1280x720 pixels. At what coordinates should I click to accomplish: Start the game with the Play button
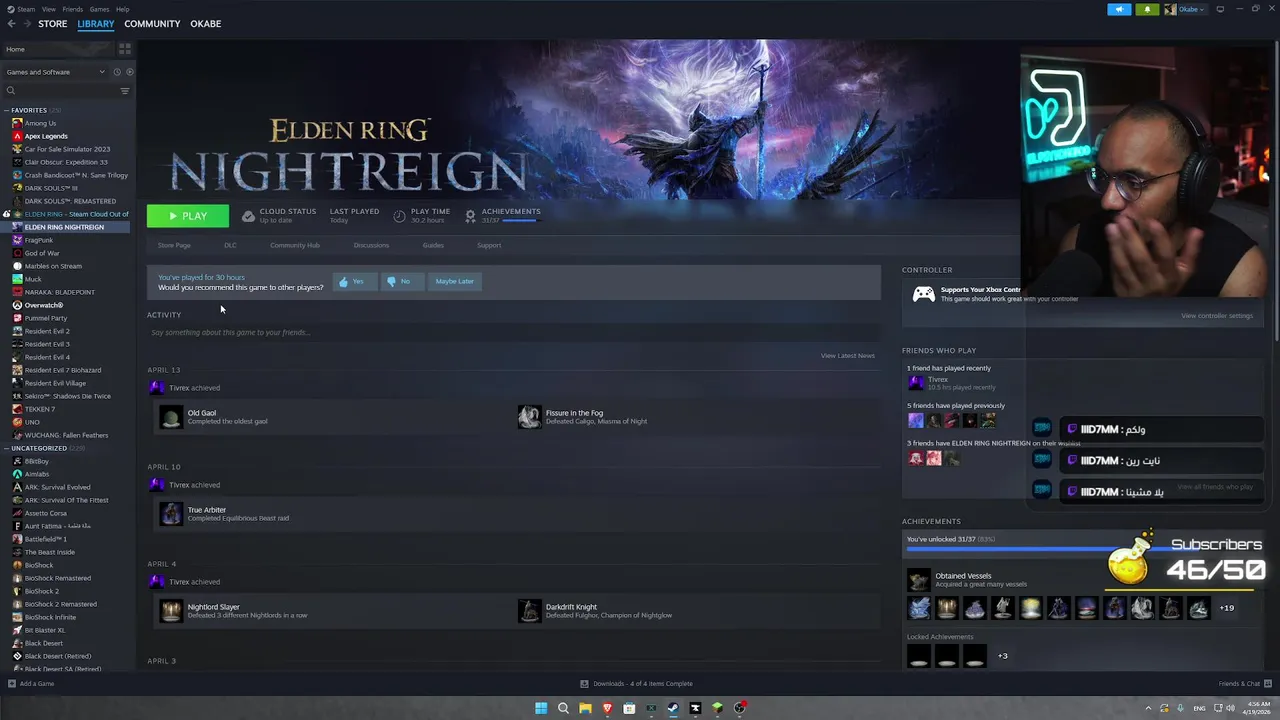[x=188, y=216]
